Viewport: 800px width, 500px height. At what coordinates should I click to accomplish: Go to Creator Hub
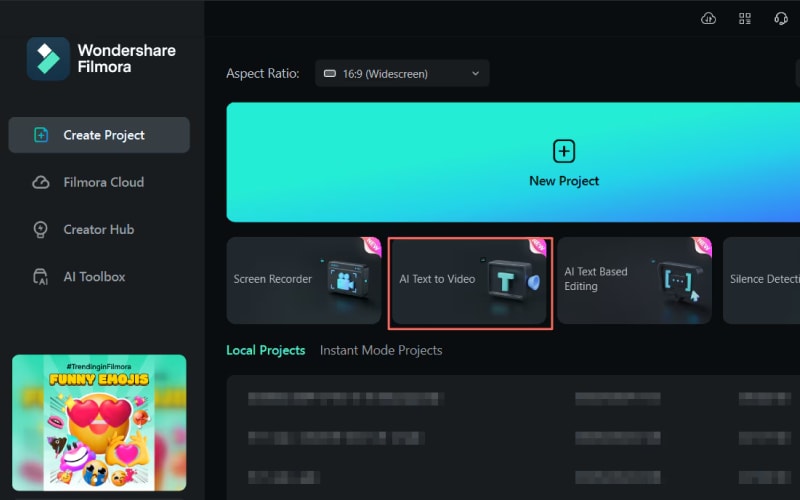99,230
